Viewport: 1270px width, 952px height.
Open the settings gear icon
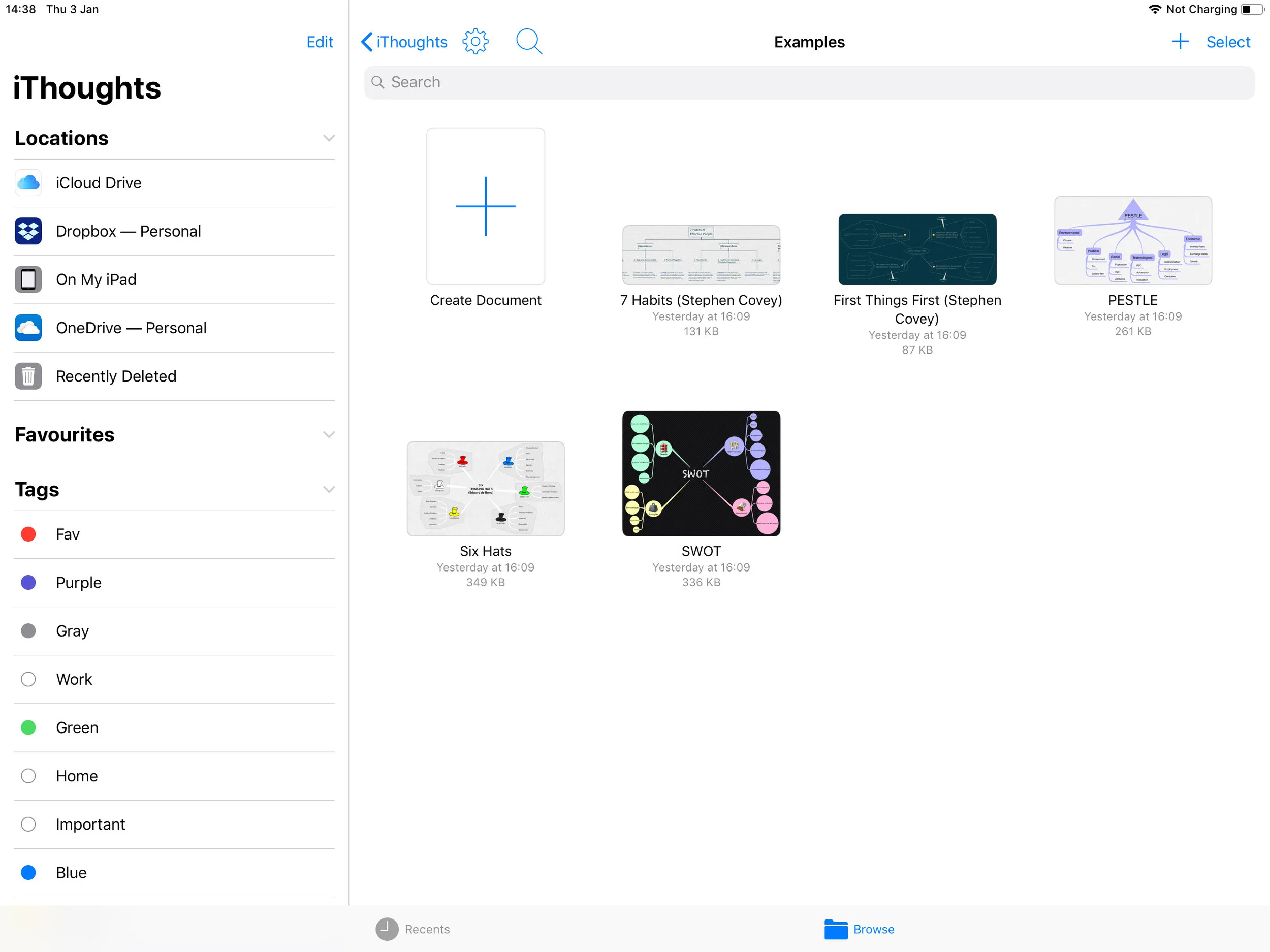475,42
